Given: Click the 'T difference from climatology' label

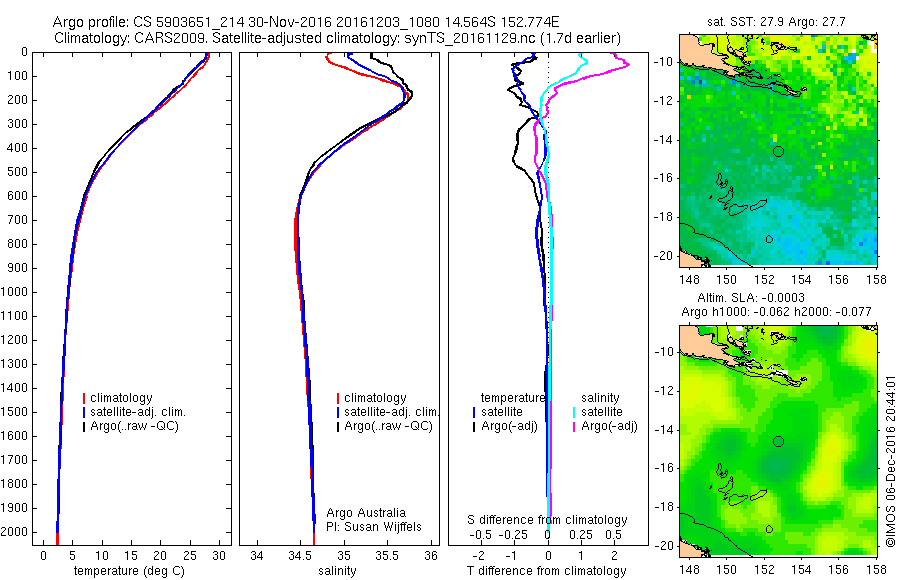Looking at the screenshot, I should pos(546,571).
